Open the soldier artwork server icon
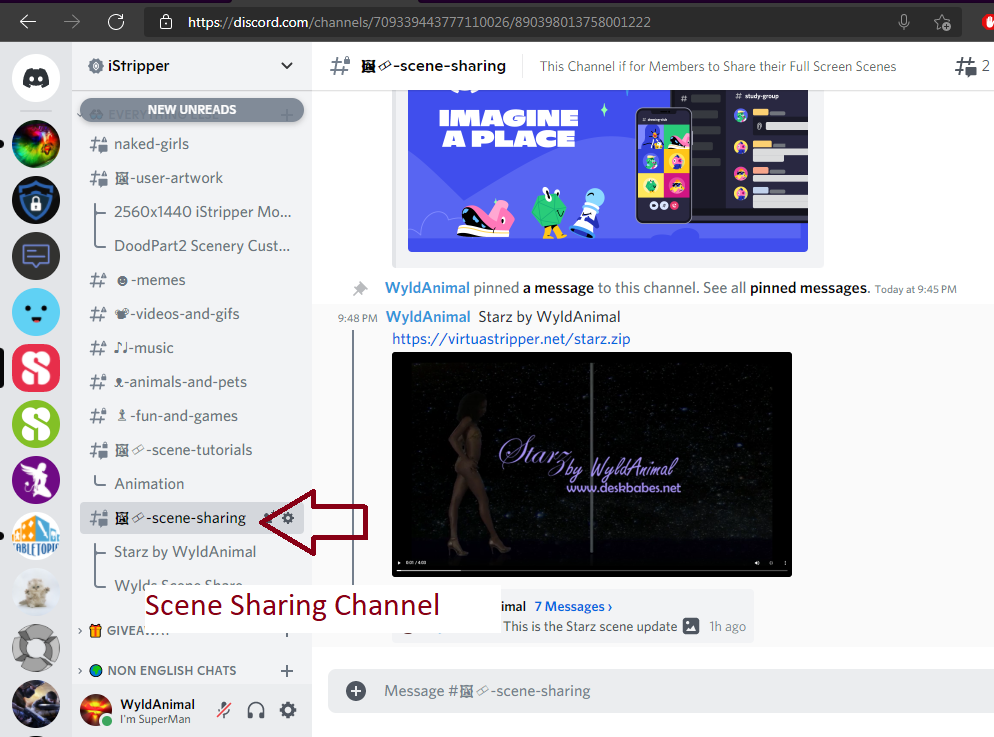This screenshot has height=737, width=994. coord(36,704)
